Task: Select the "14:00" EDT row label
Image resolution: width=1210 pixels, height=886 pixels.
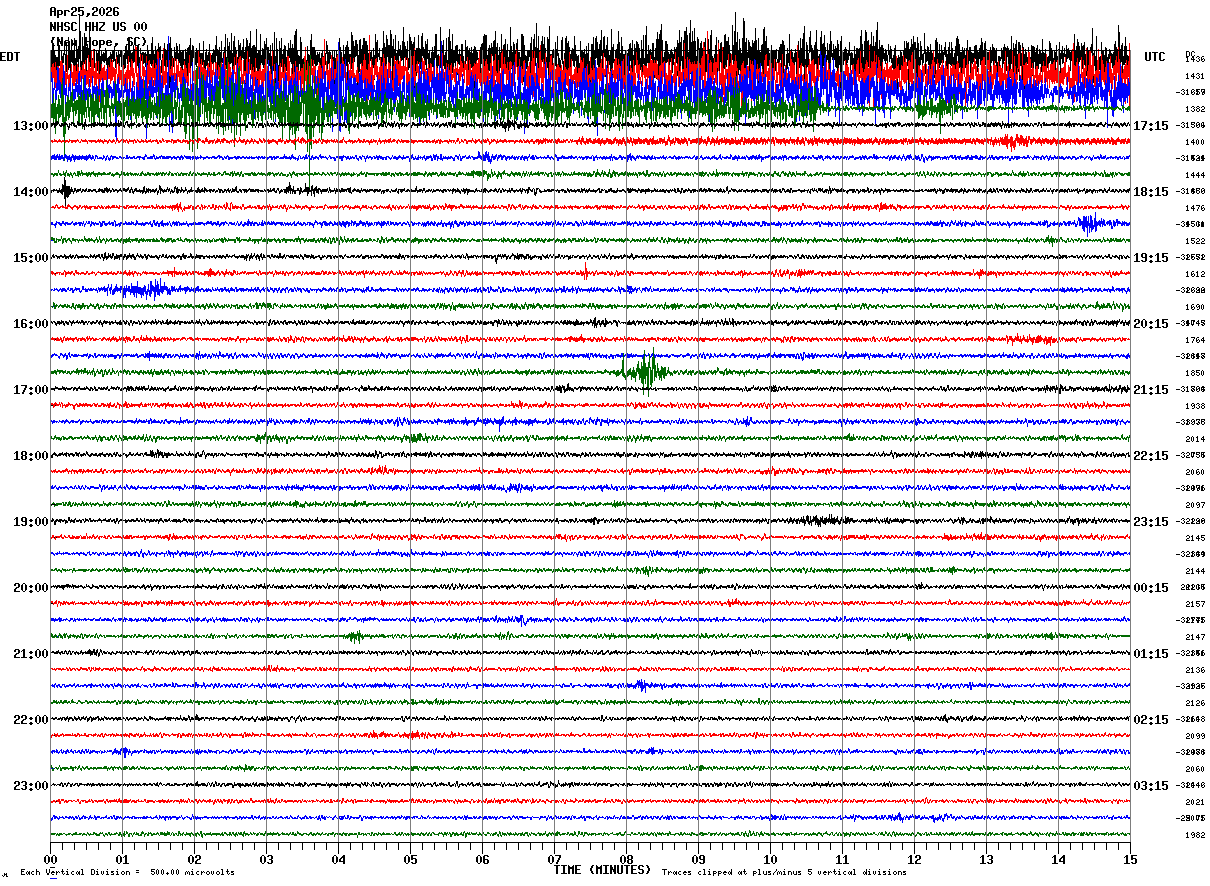Action: (x=31, y=192)
